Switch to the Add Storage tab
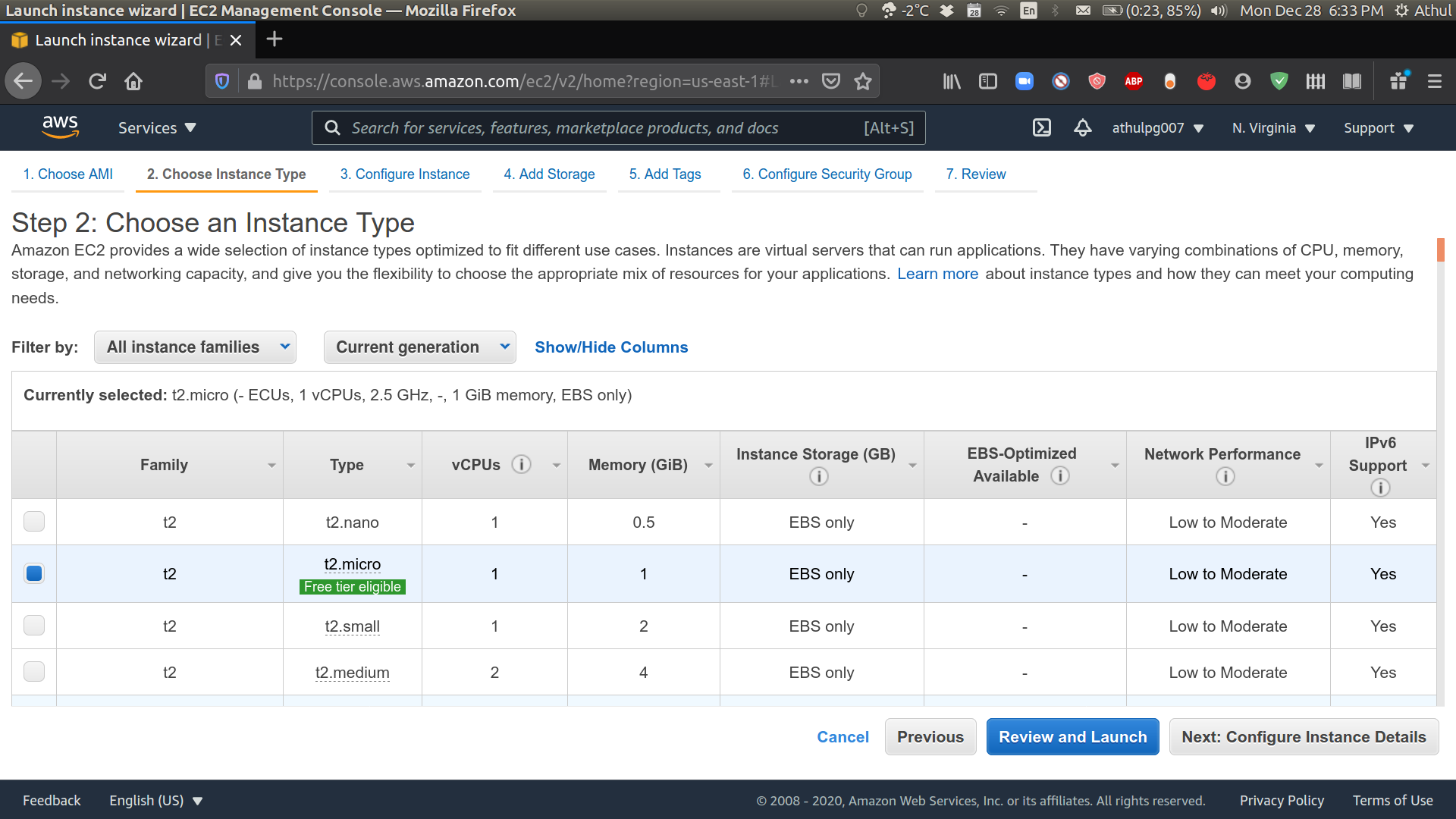The image size is (1456, 819). pos(549,174)
